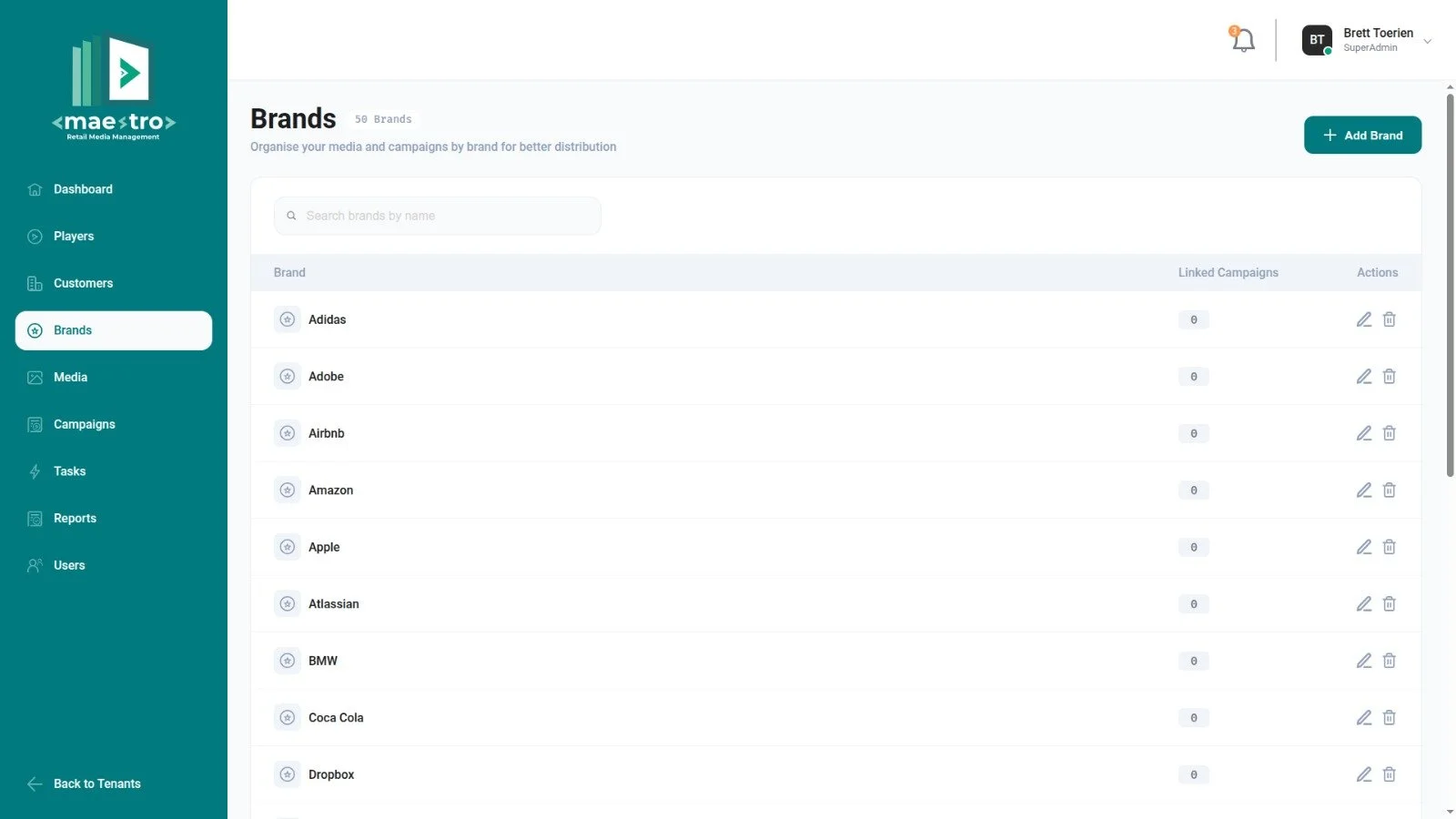Screen dimensions: 1456x819
Task: Click the Dropbox brand star icon
Action: tap(288, 774)
